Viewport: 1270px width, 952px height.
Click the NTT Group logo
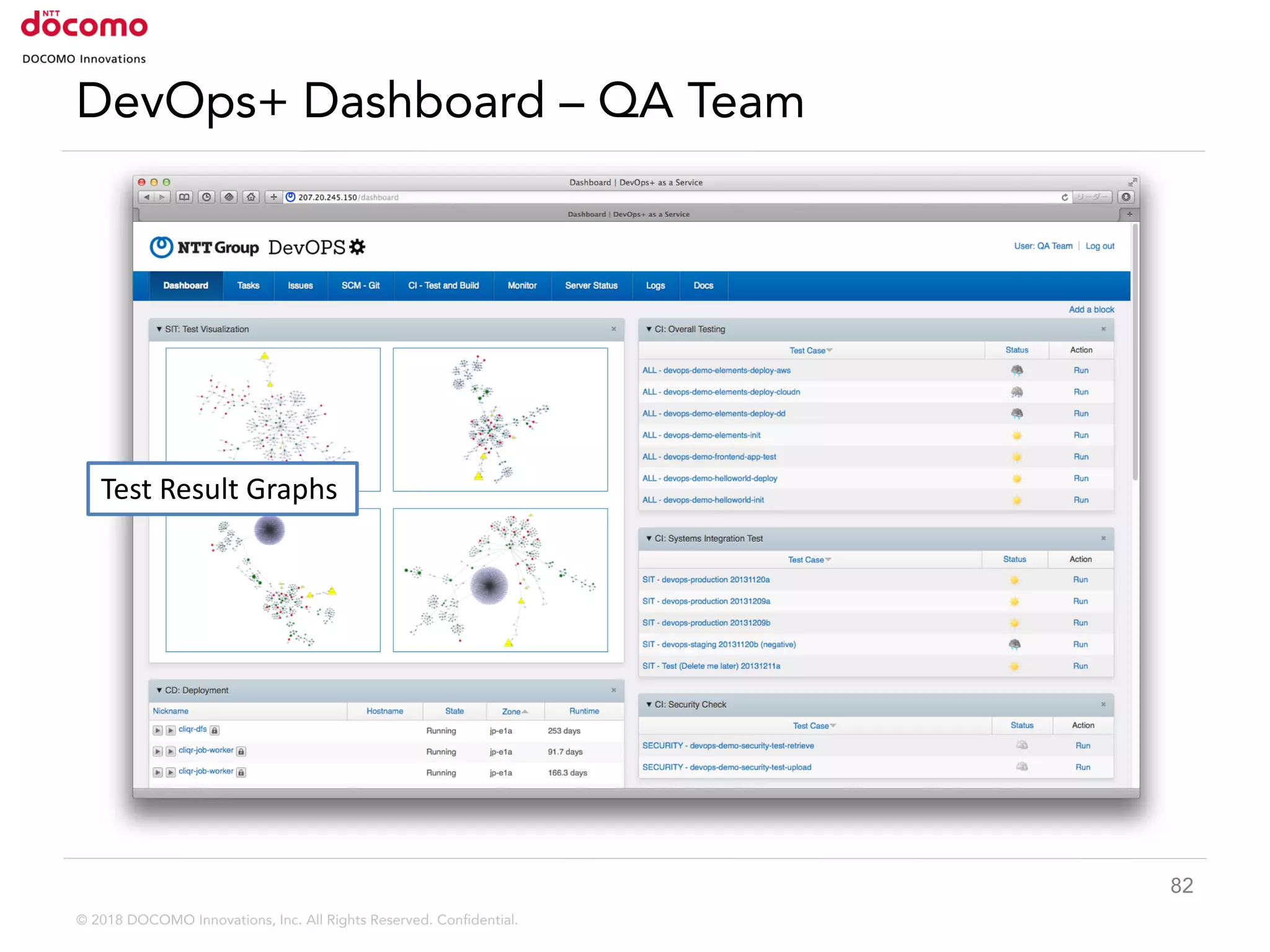point(205,247)
